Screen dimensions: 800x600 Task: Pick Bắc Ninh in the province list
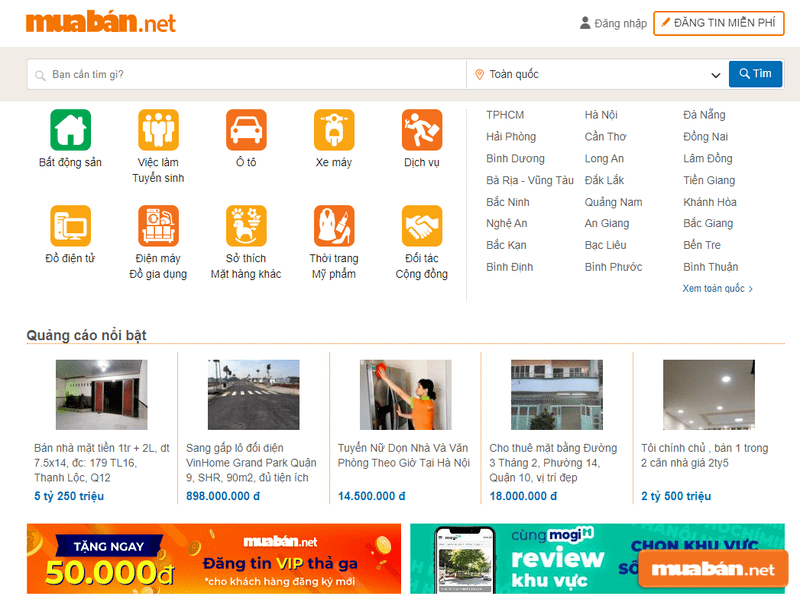(x=508, y=202)
